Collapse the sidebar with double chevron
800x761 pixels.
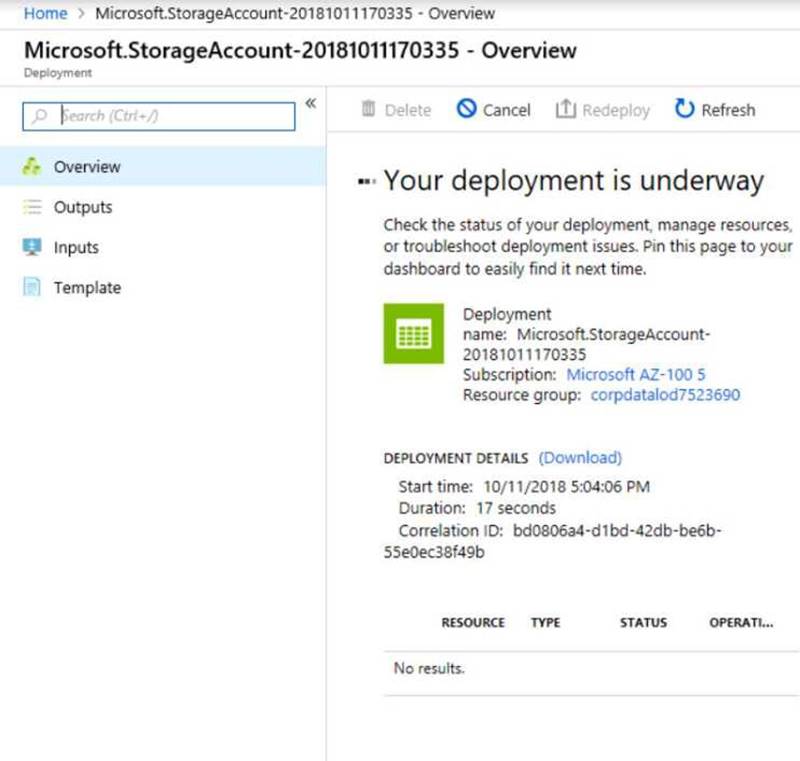point(311,103)
